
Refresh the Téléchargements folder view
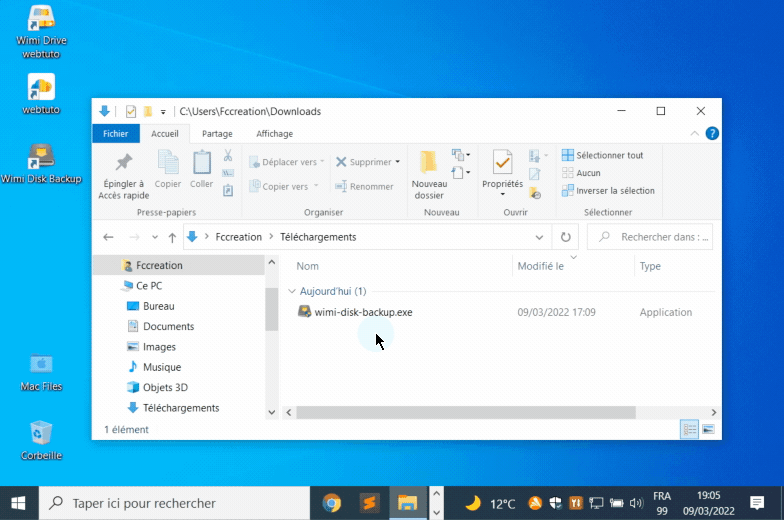pyautogui.click(x=566, y=237)
